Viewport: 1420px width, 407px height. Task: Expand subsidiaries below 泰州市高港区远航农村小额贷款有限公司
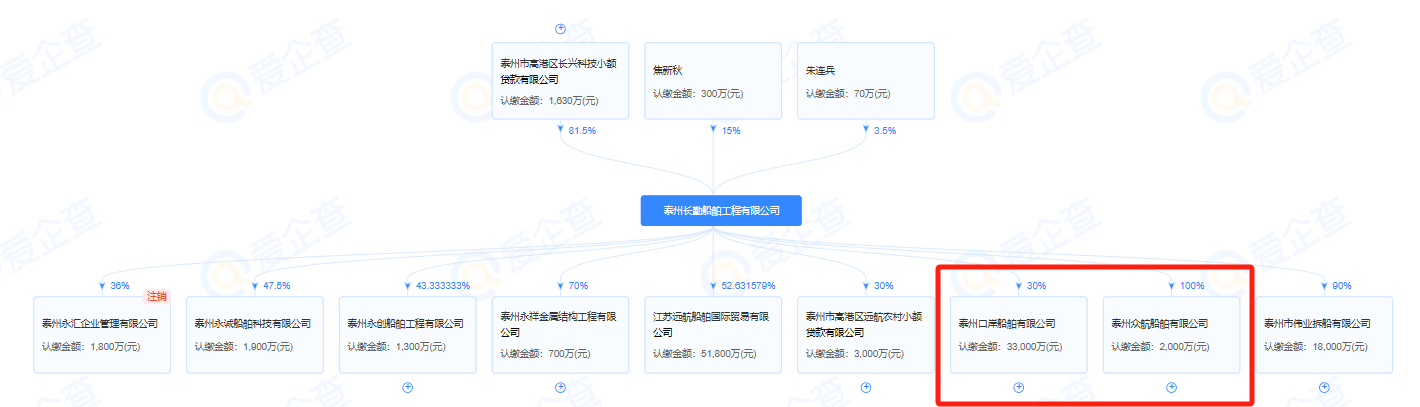(866, 387)
